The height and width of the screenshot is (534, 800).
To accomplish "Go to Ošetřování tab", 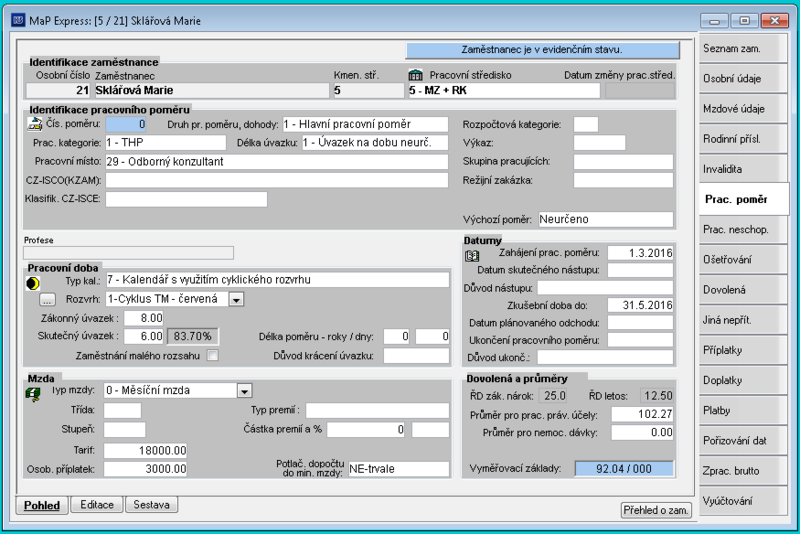I will coord(743,260).
